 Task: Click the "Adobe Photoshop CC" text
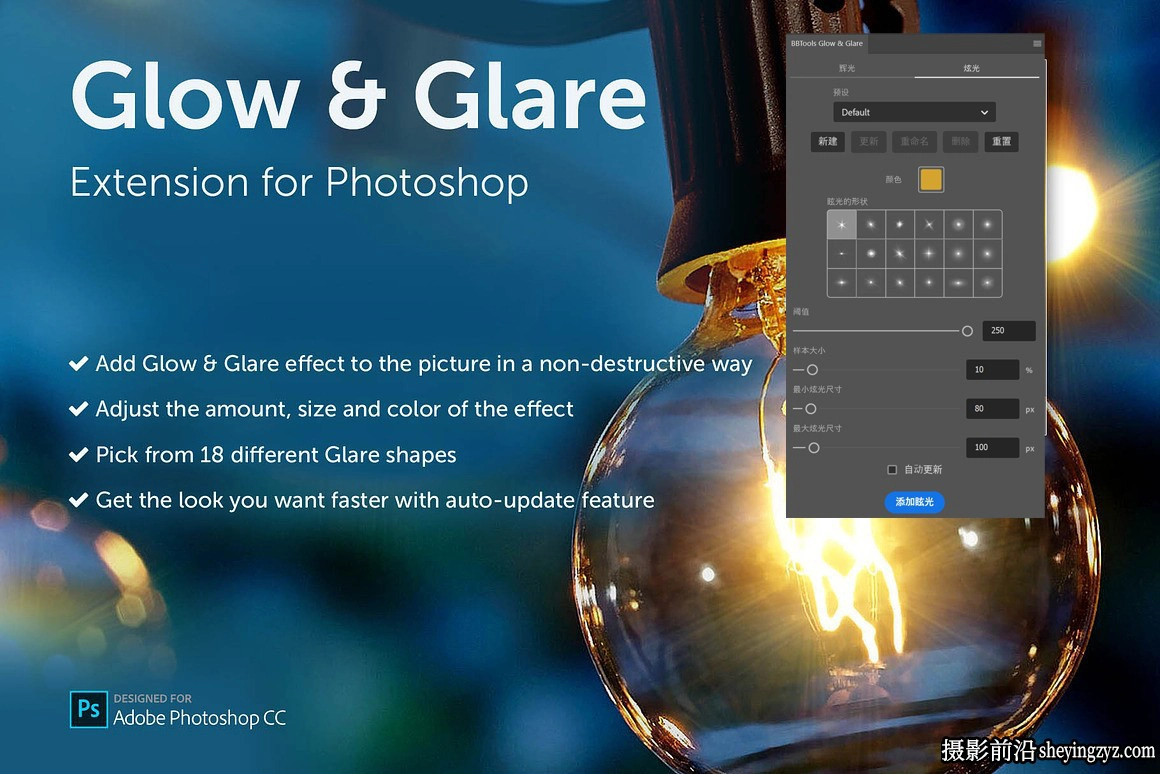tap(199, 718)
